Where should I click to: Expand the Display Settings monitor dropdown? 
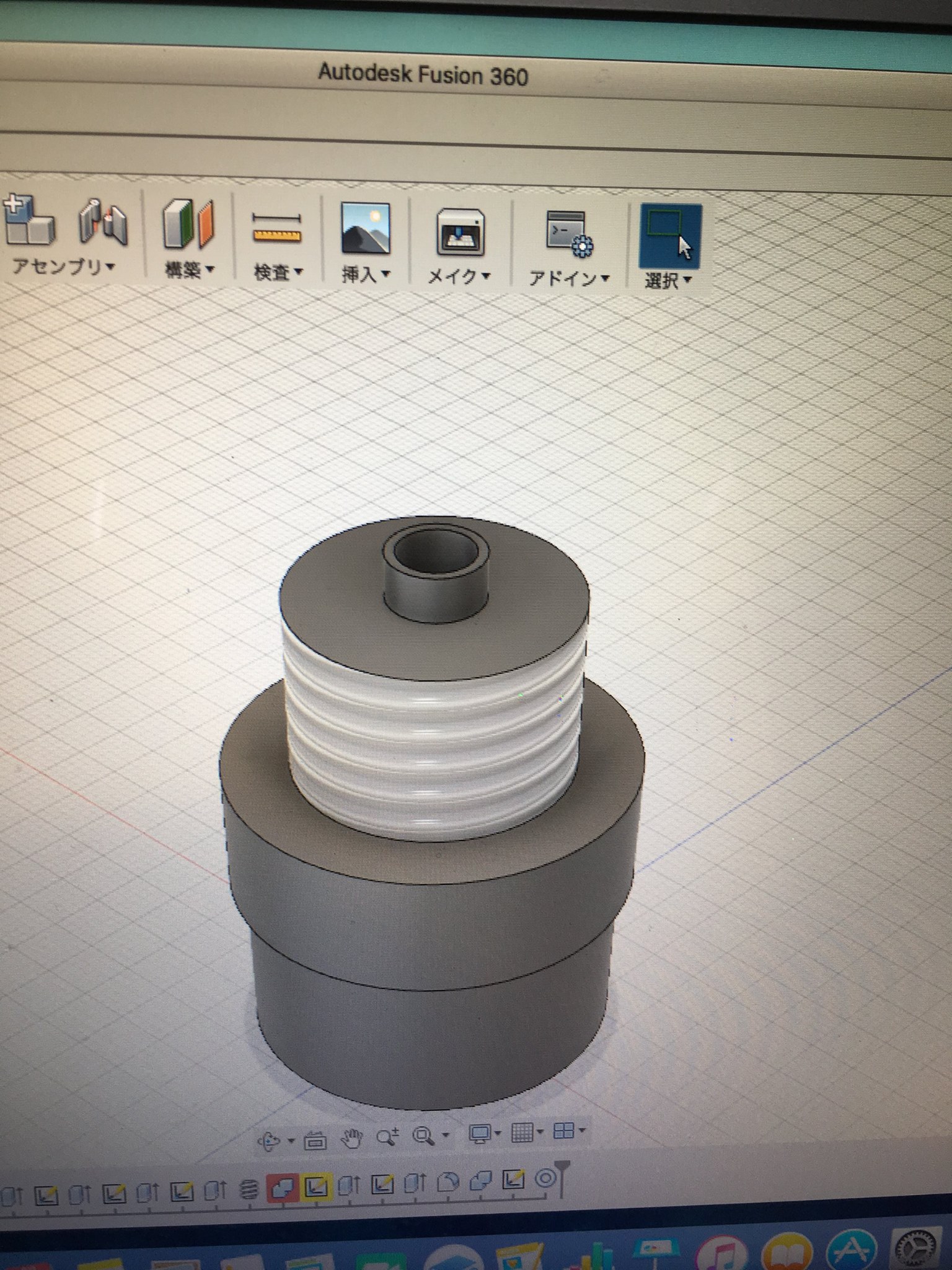482,1134
